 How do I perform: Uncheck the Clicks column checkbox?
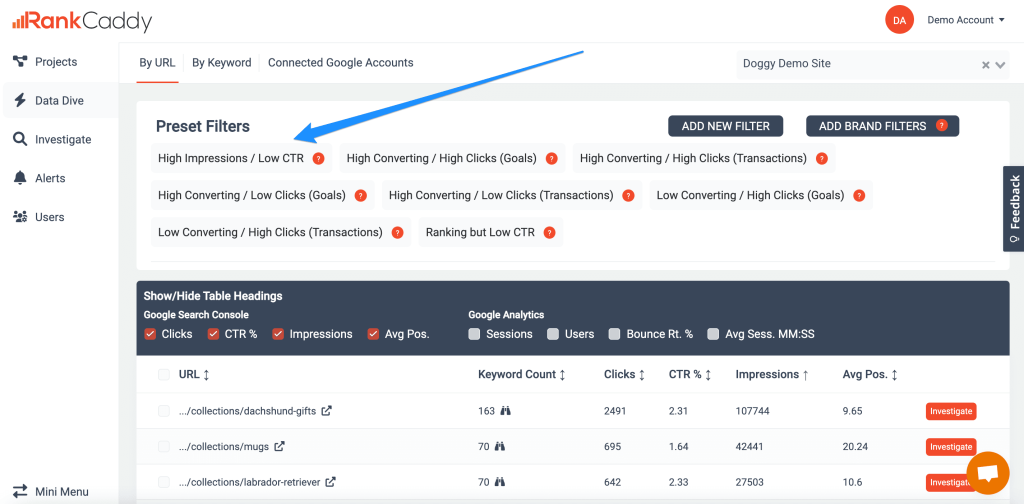150,334
